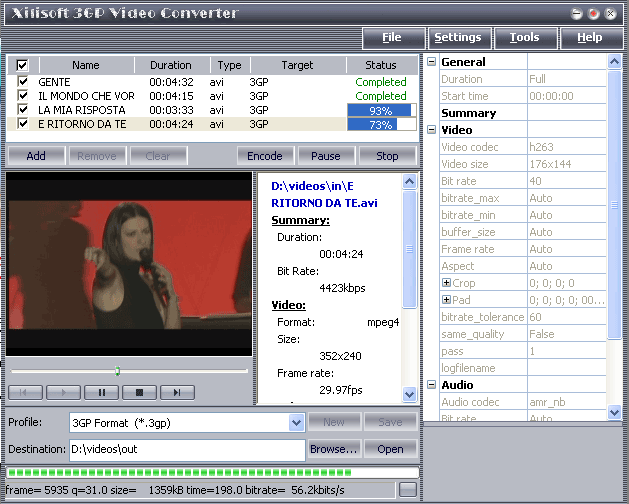Uncheck the IL MONDO CHE VOR checkbox
Screen dimensions: 629x504
23,96
